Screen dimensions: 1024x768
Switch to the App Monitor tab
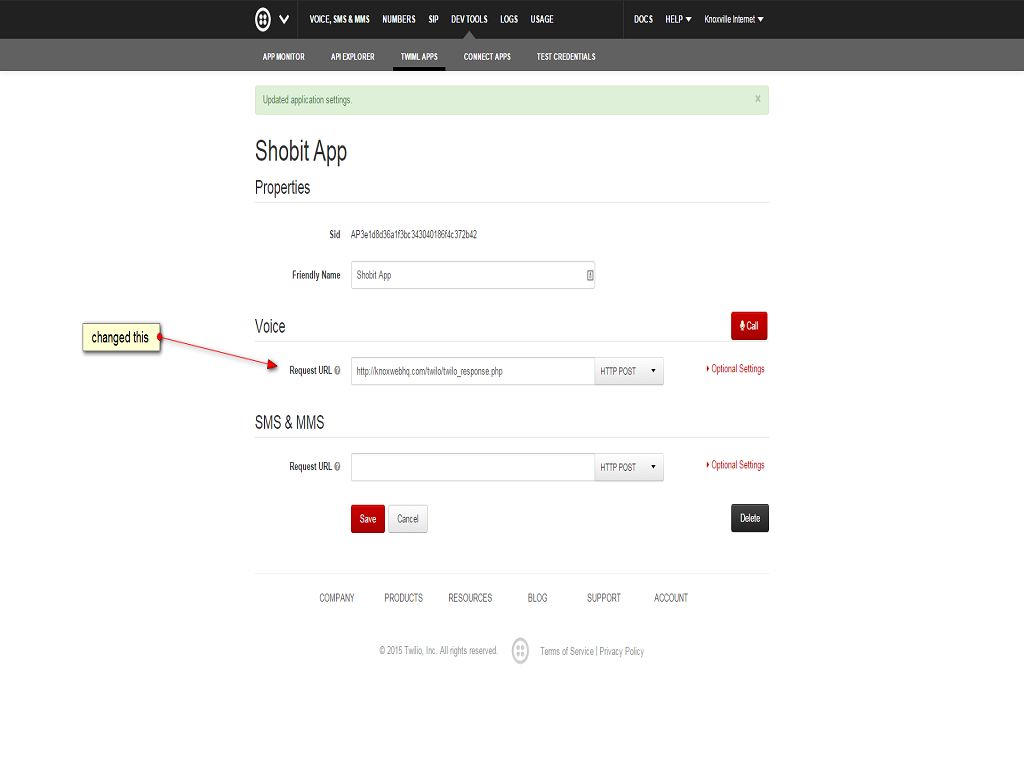(283, 57)
